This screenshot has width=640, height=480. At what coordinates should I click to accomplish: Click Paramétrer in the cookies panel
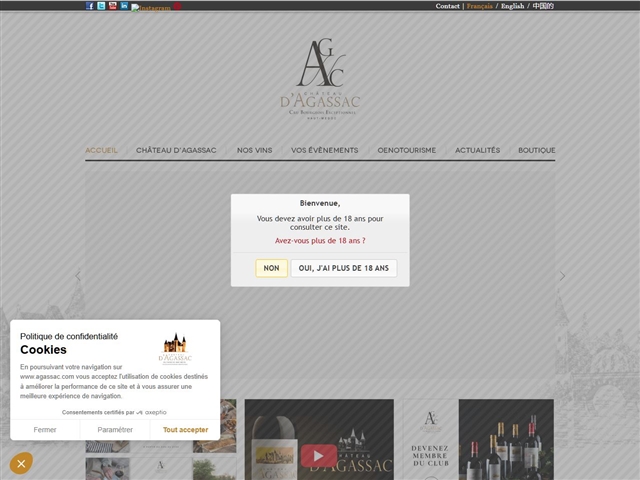115,430
